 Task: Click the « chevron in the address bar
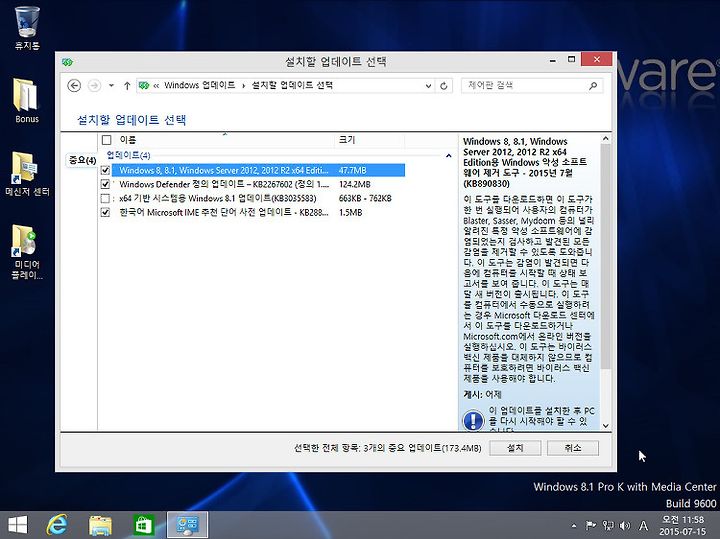coord(156,85)
